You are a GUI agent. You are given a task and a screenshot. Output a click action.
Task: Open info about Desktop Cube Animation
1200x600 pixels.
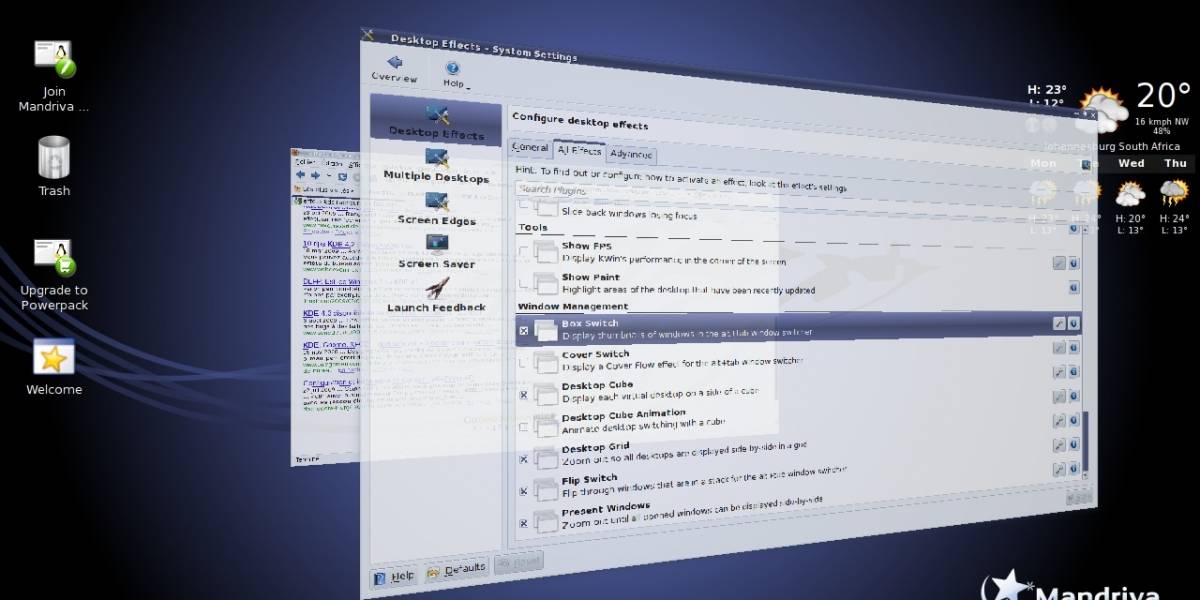[1074, 396]
